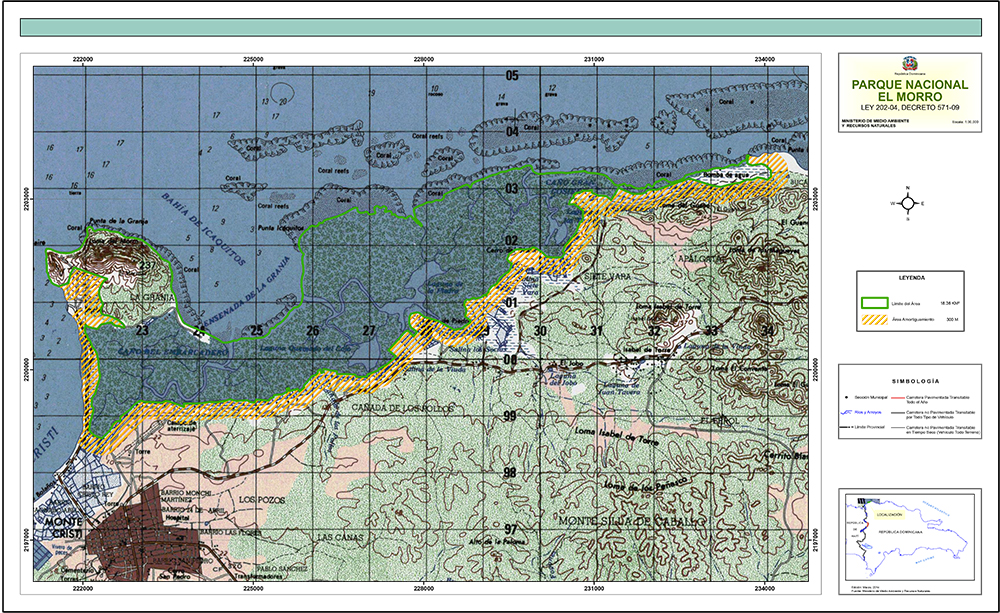Click the Sección Municipal dot symbol
This screenshot has height=613, width=1000.
pos(846,397)
